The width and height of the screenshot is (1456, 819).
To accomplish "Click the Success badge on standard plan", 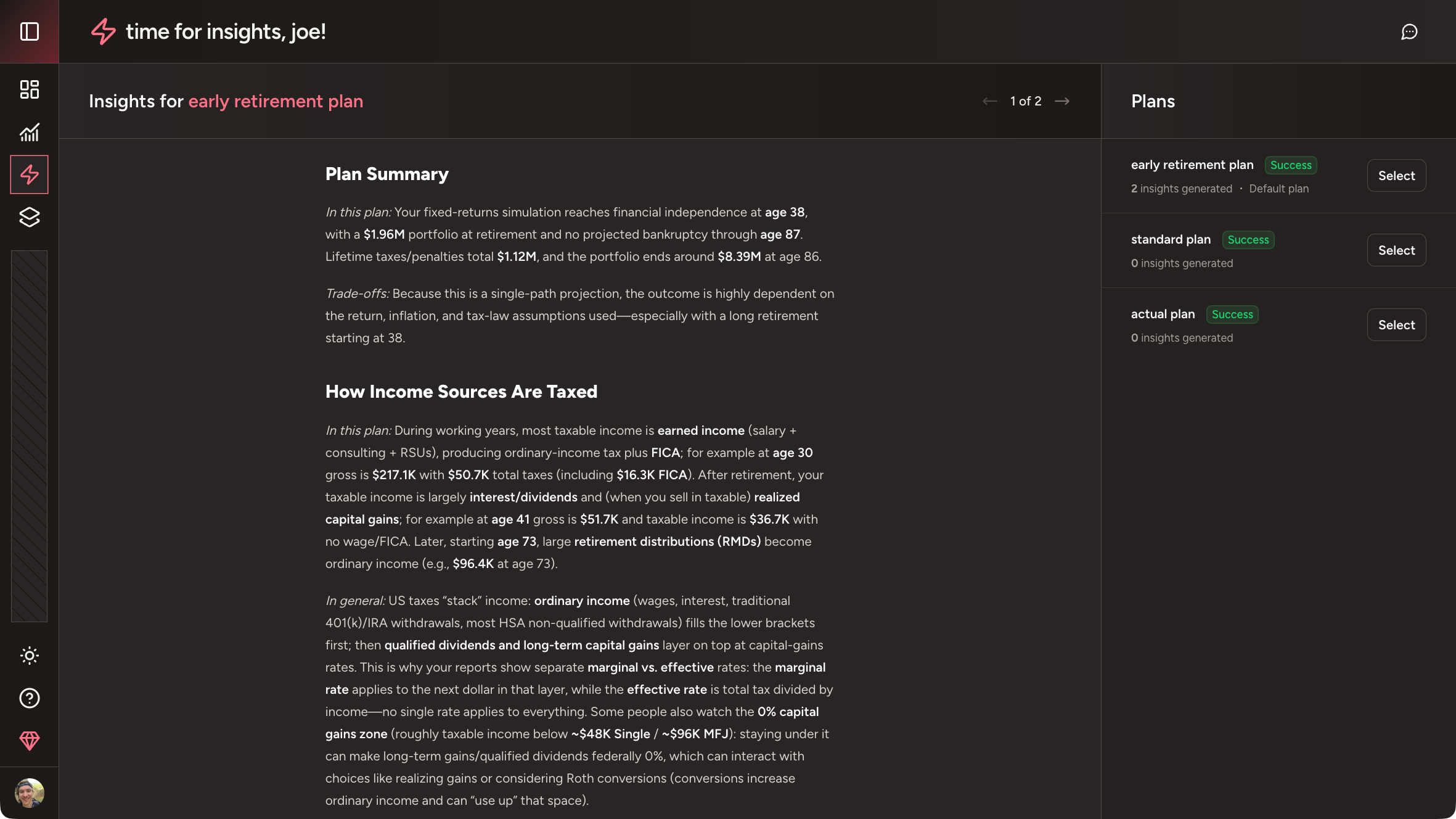I will pyautogui.click(x=1248, y=239).
